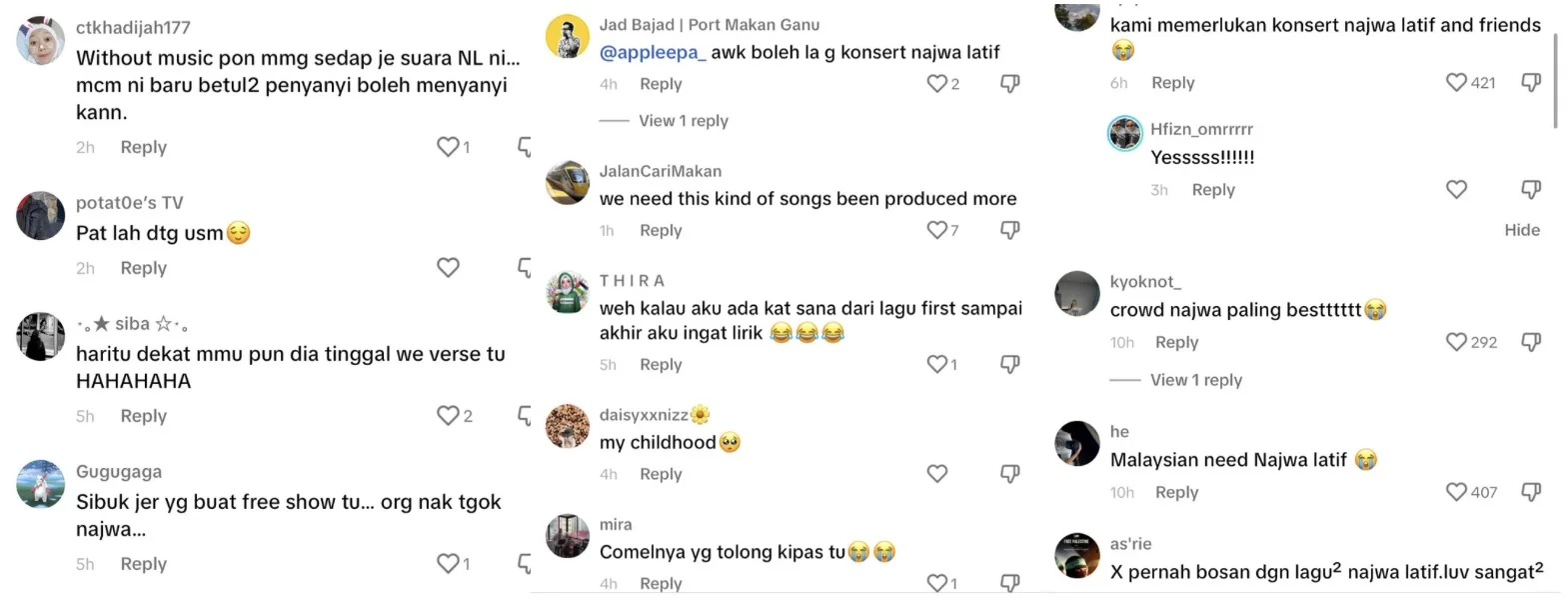Dislike Jad Bajad's comment

(1010, 83)
